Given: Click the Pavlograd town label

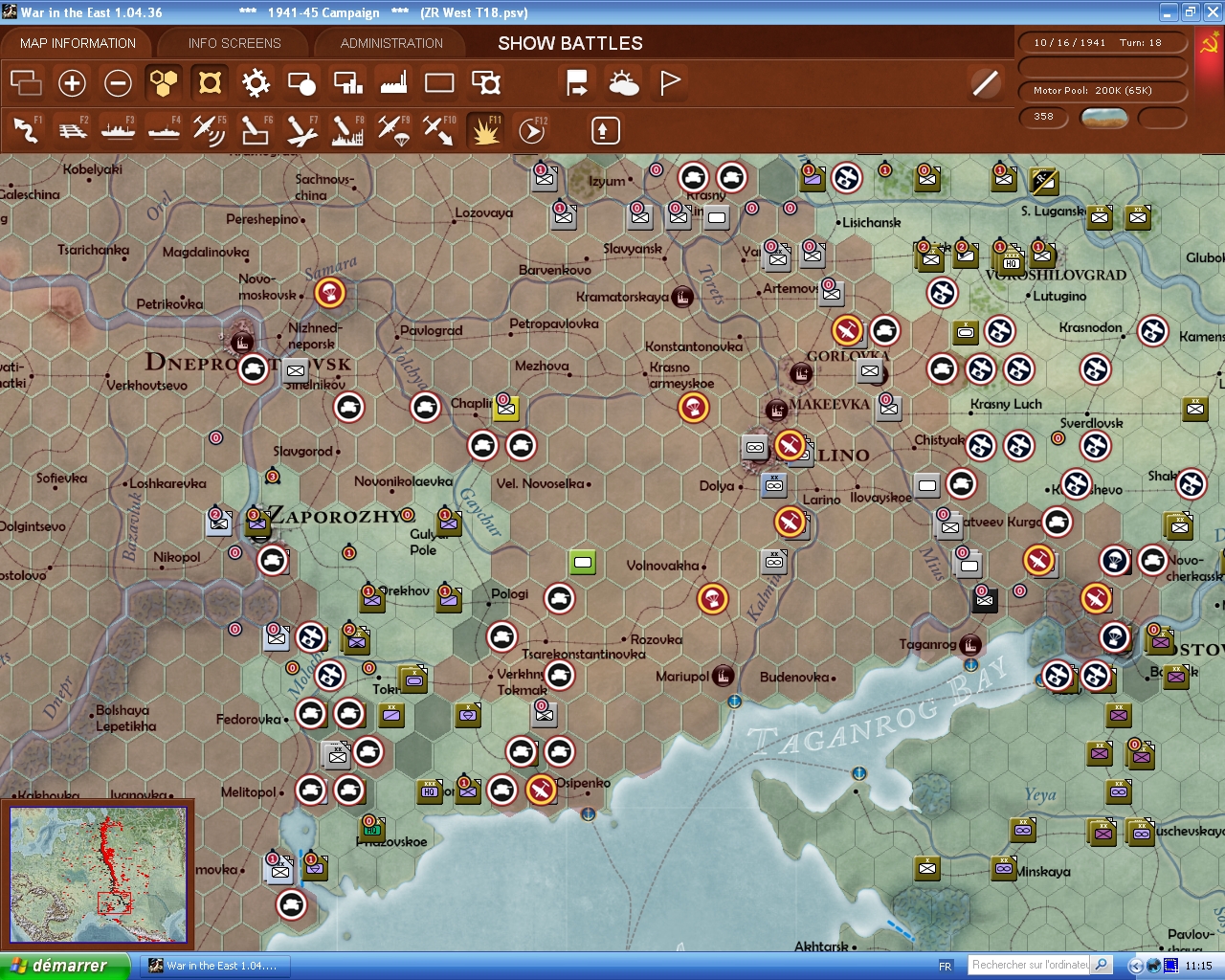Looking at the screenshot, I should pos(431,330).
